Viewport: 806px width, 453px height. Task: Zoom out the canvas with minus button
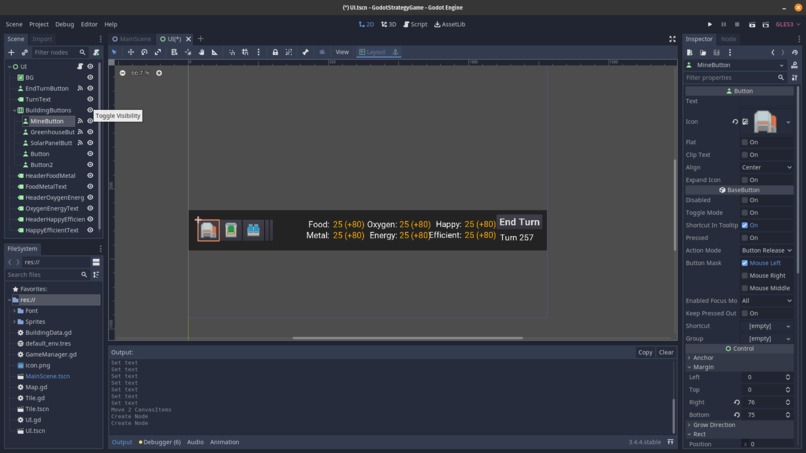click(x=122, y=73)
